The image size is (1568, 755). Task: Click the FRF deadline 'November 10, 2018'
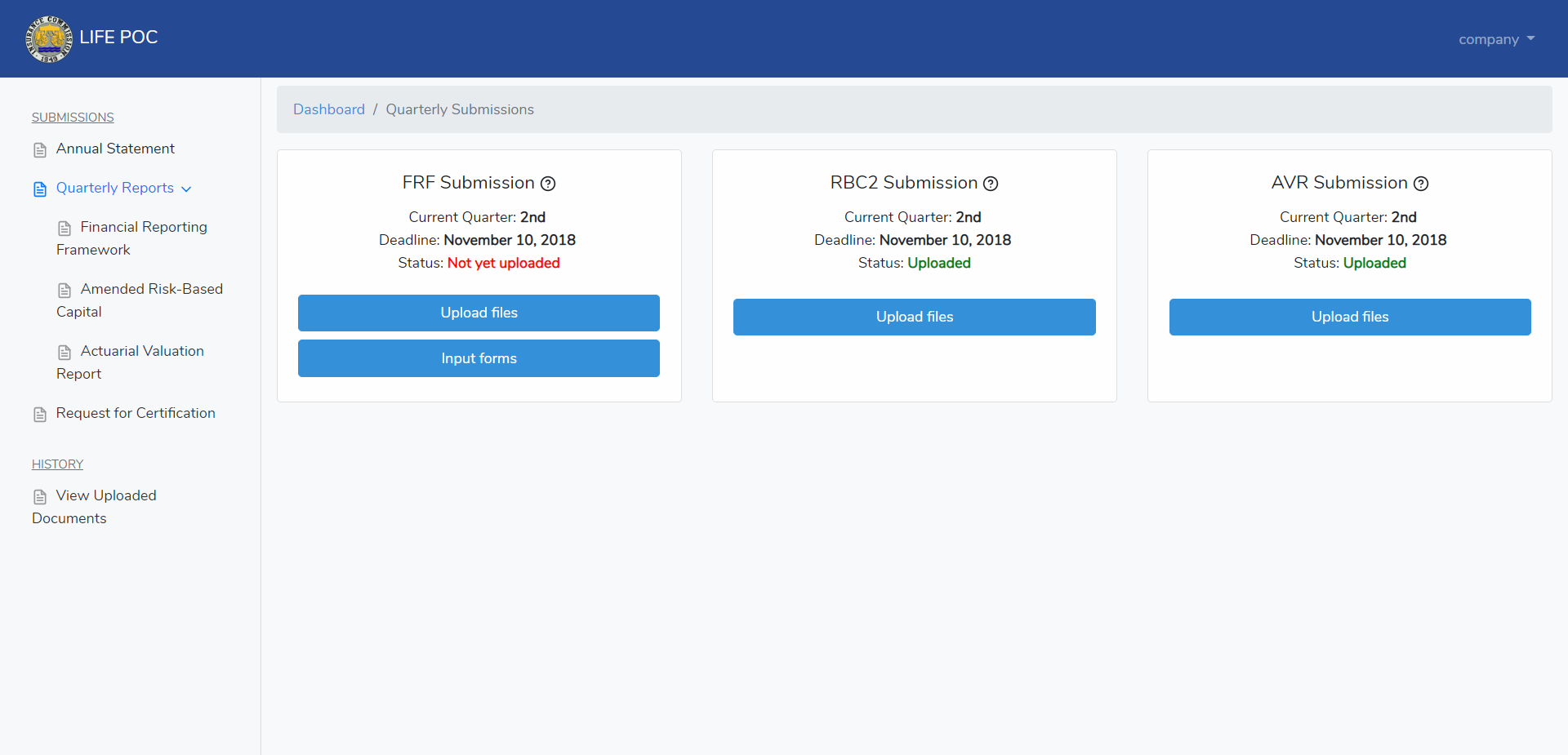click(510, 240)
